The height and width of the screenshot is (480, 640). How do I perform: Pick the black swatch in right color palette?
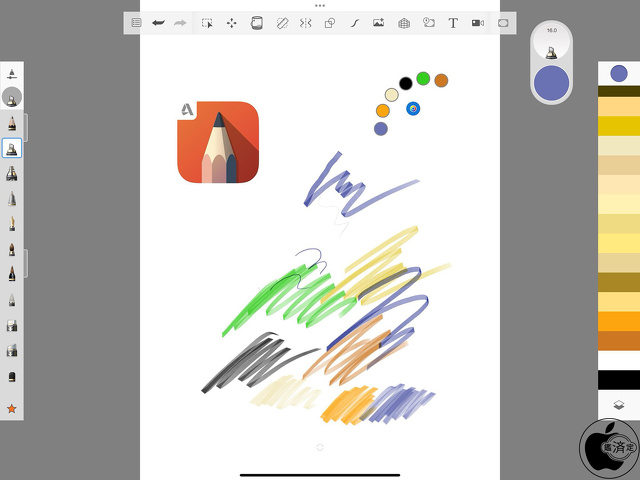click(x=619, y=380)
